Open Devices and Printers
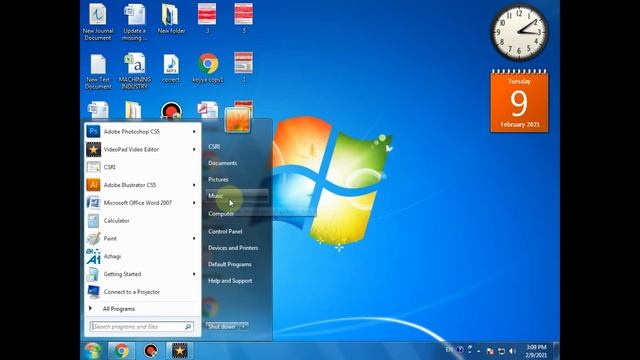This screenshot has height=360, width=640. (x=233, y=248)
